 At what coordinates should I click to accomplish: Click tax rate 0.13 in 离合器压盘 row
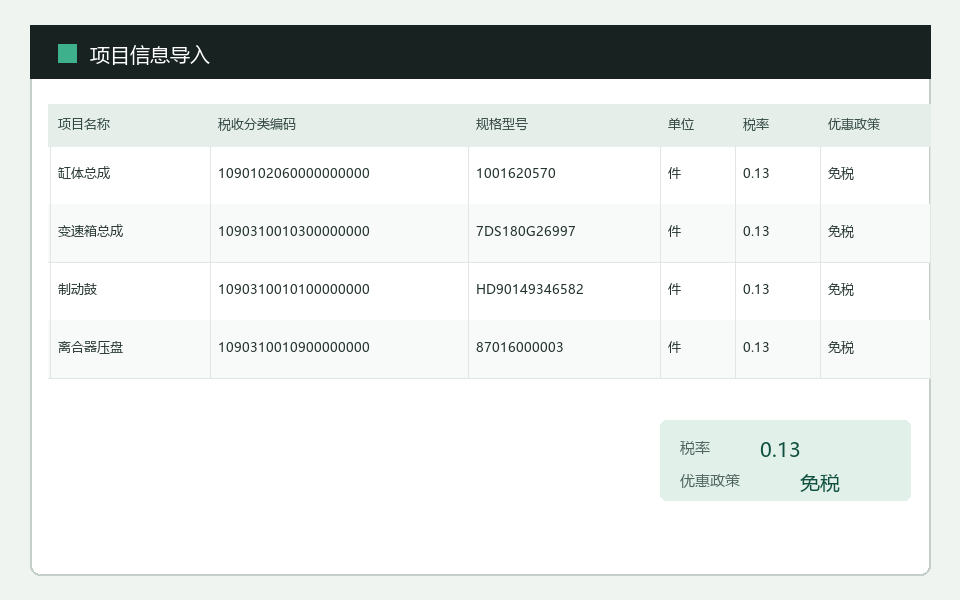click(756, 347)
